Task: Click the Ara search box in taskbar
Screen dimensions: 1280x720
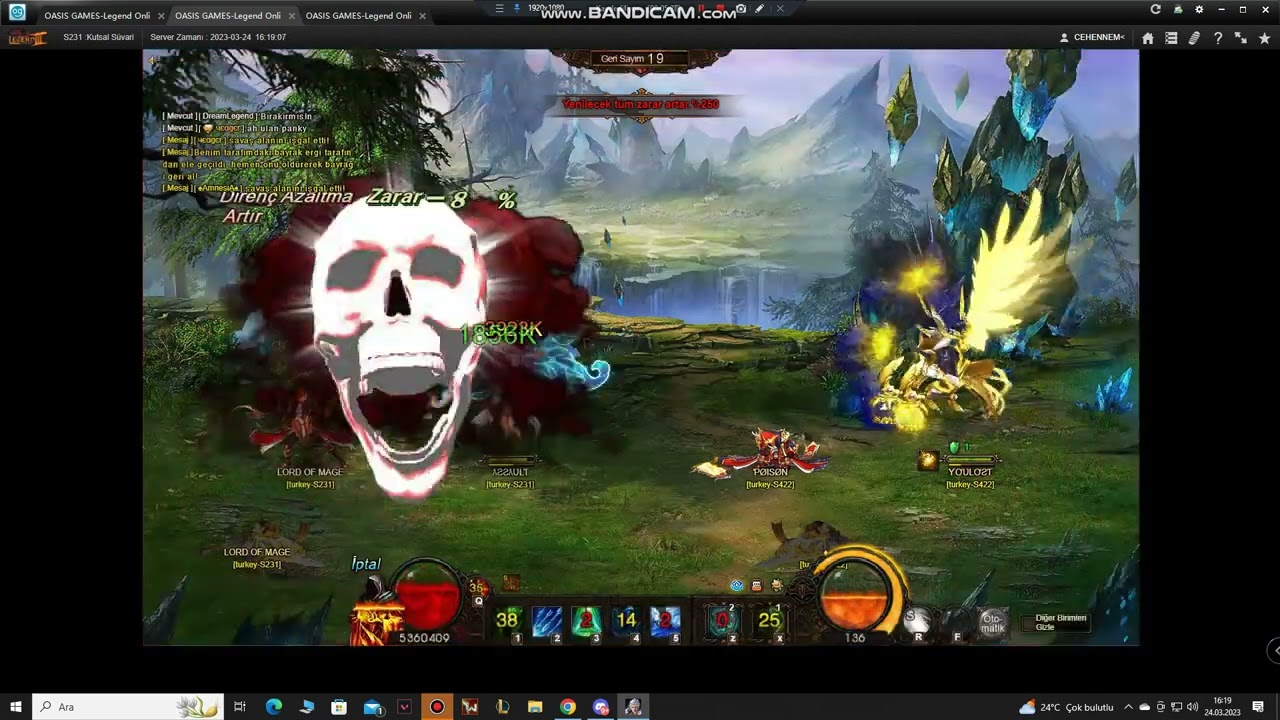Action: tap(128, 707)
